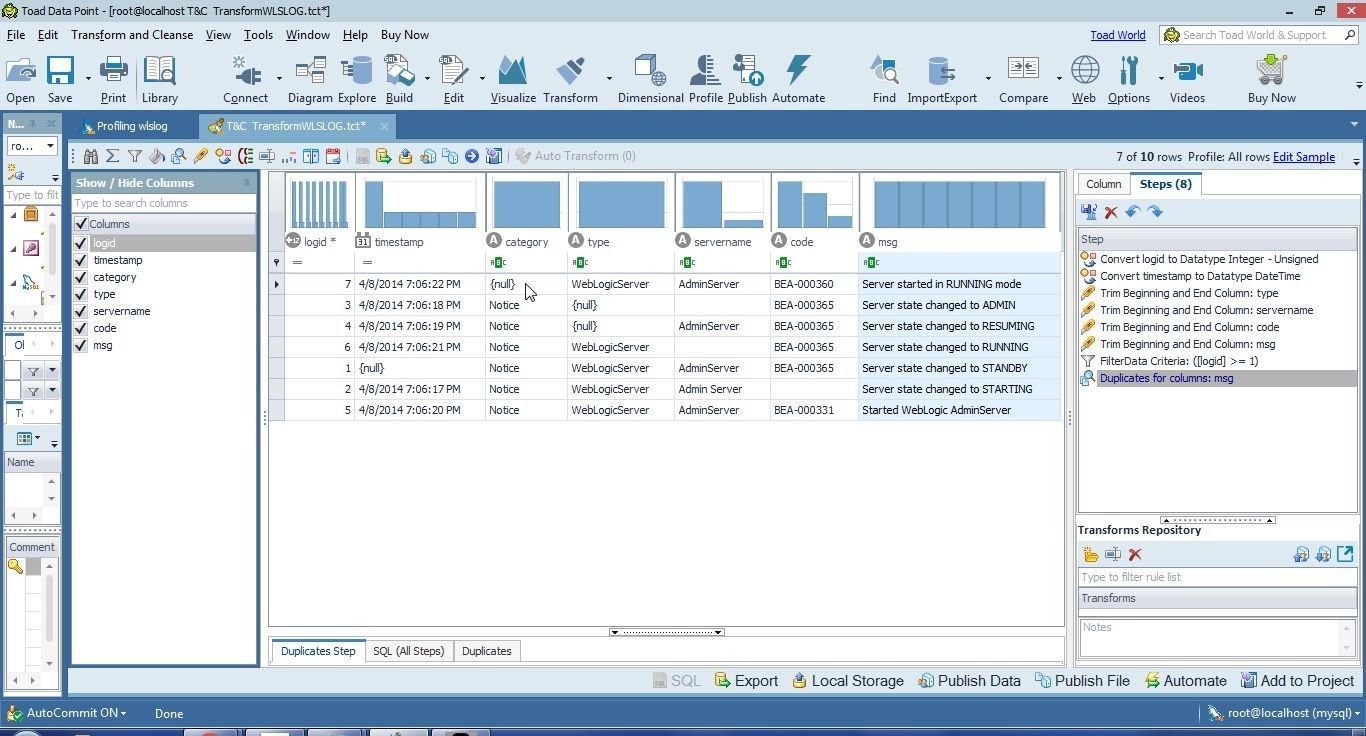Screen dimensions: 1366x736
Task: Open the Tools menu
Action: pyautogui.click(x=258, y=35)
